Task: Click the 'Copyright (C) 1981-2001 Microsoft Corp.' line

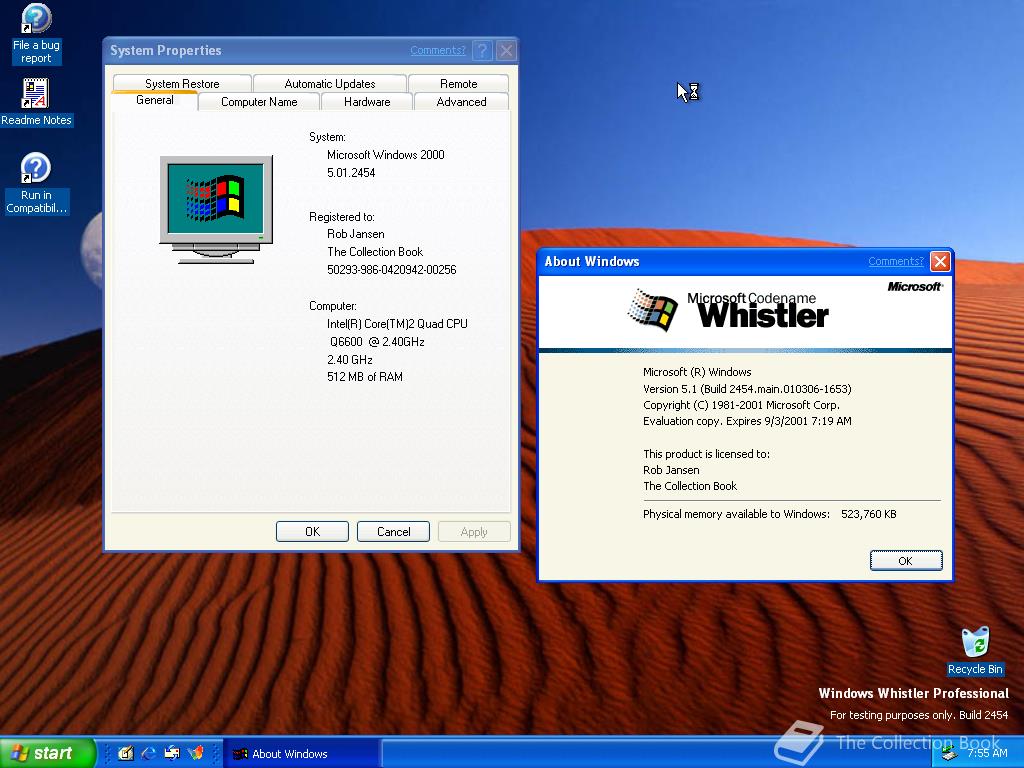Action: 741,405
